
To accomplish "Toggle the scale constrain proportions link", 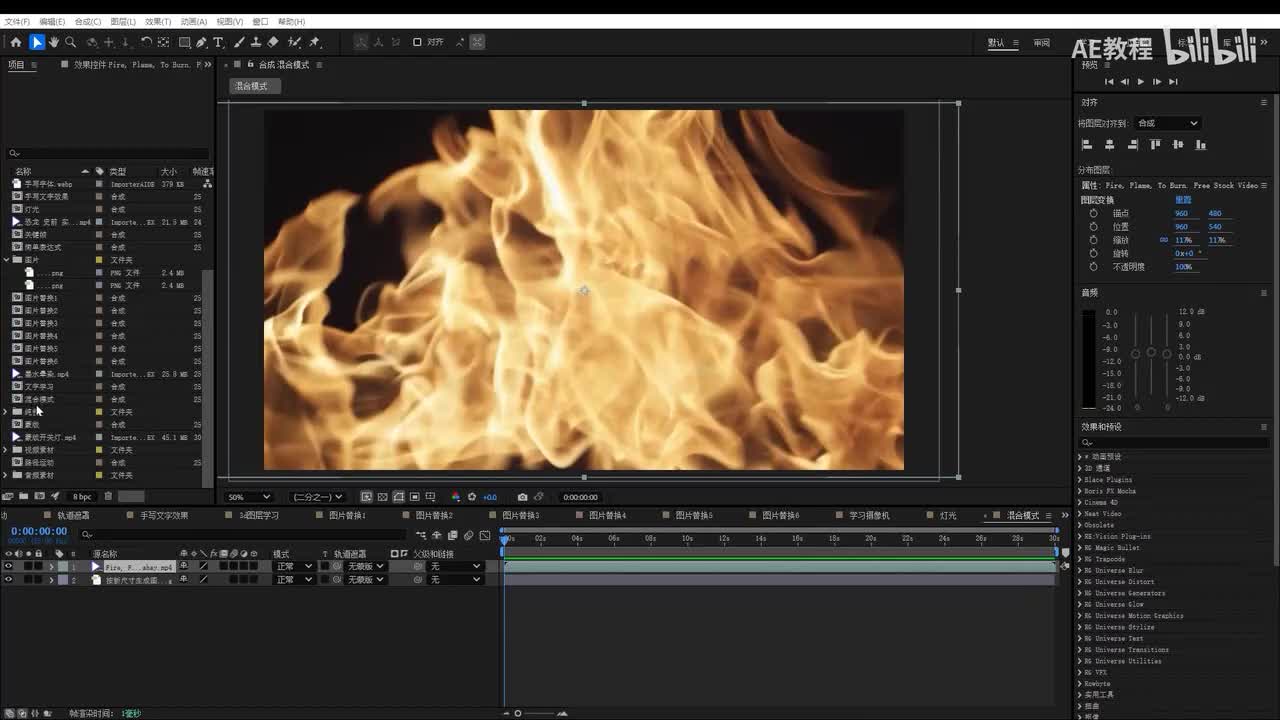I will 1164,240.
